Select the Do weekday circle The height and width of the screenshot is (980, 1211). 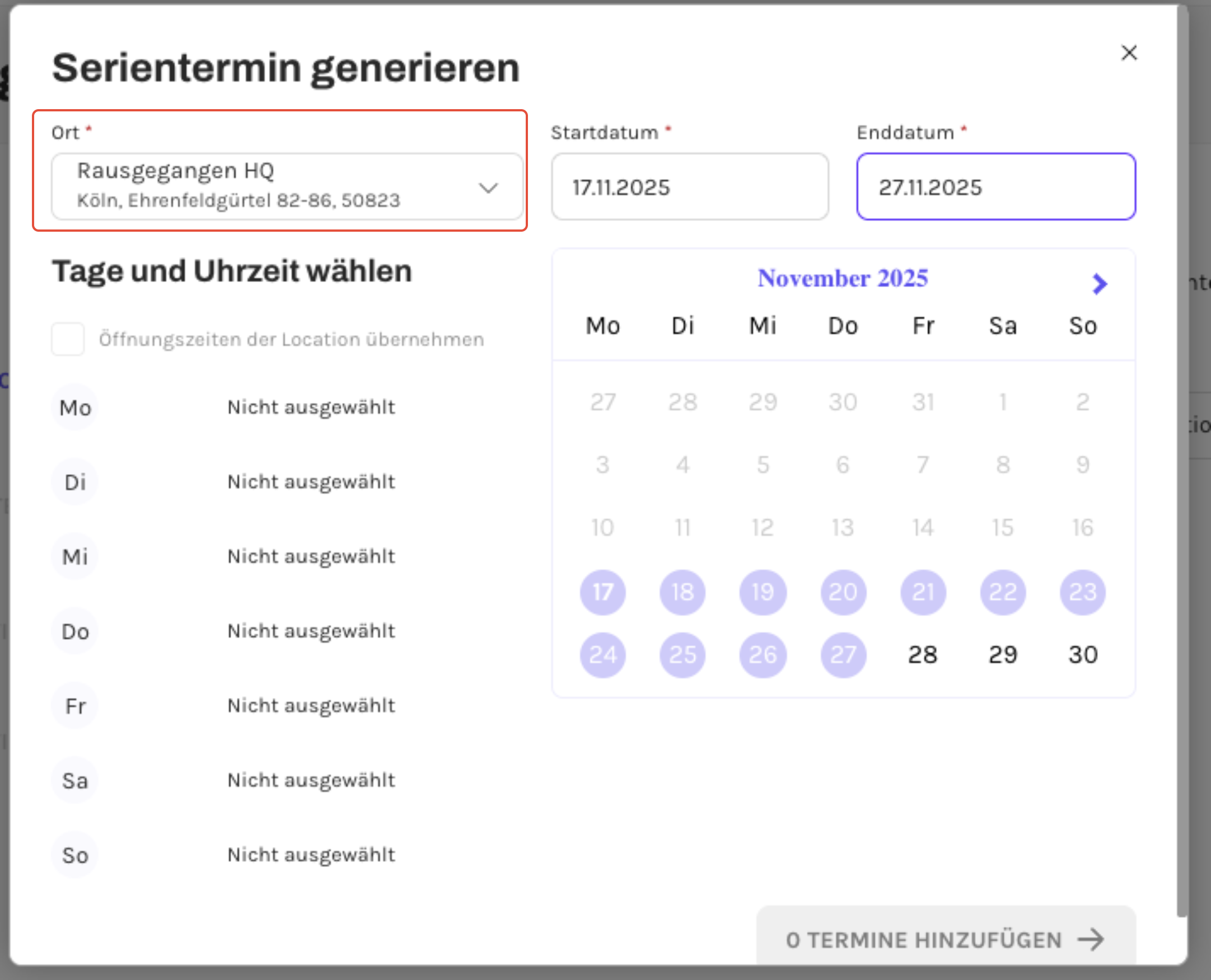pyautogui.click(x=75, y=631)
